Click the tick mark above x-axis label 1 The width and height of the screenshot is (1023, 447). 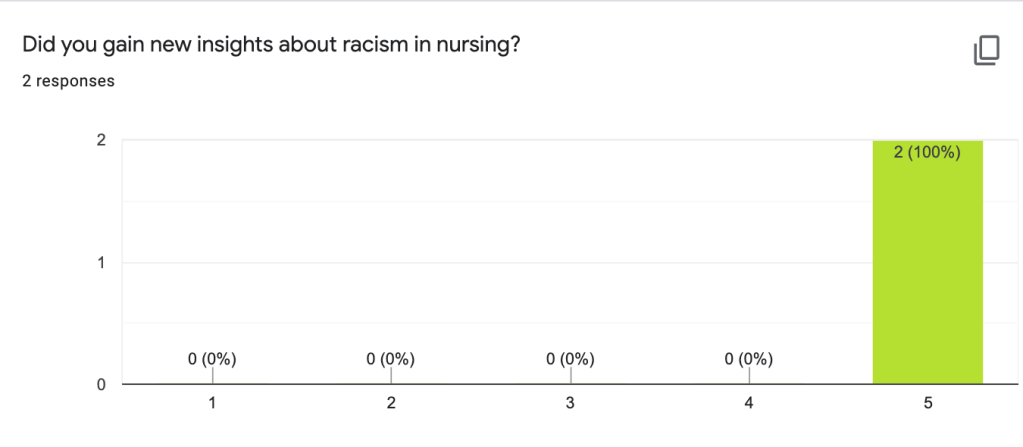click(x=212, y=375)
